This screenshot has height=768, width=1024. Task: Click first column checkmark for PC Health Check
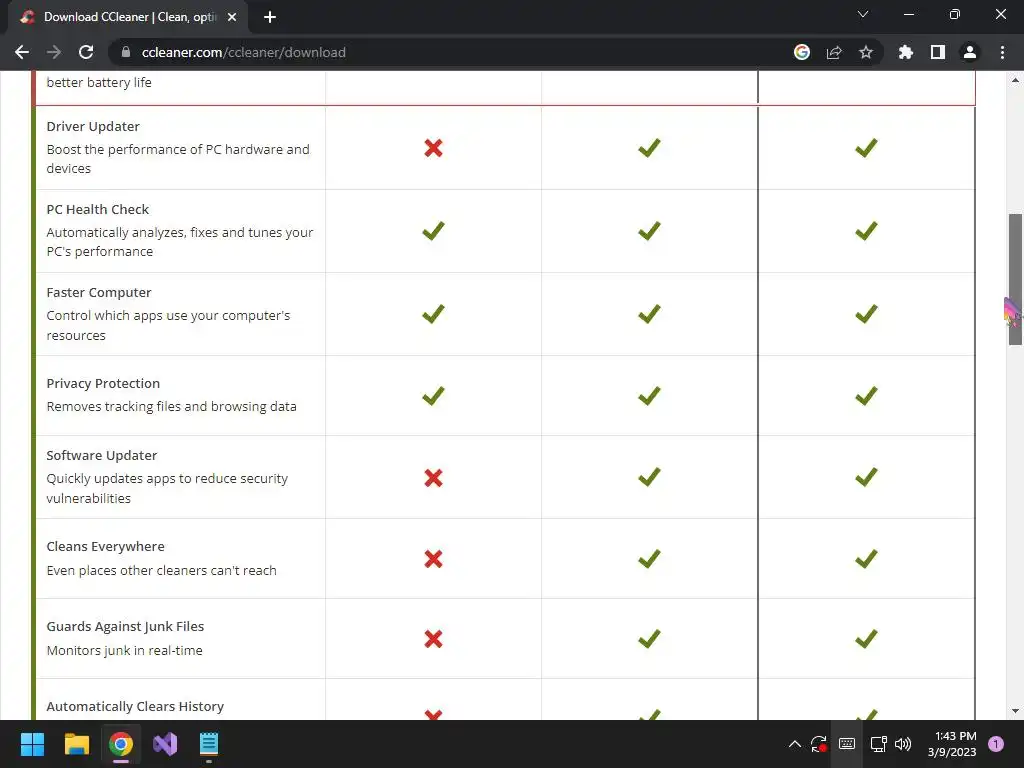(x=433, y=231)
